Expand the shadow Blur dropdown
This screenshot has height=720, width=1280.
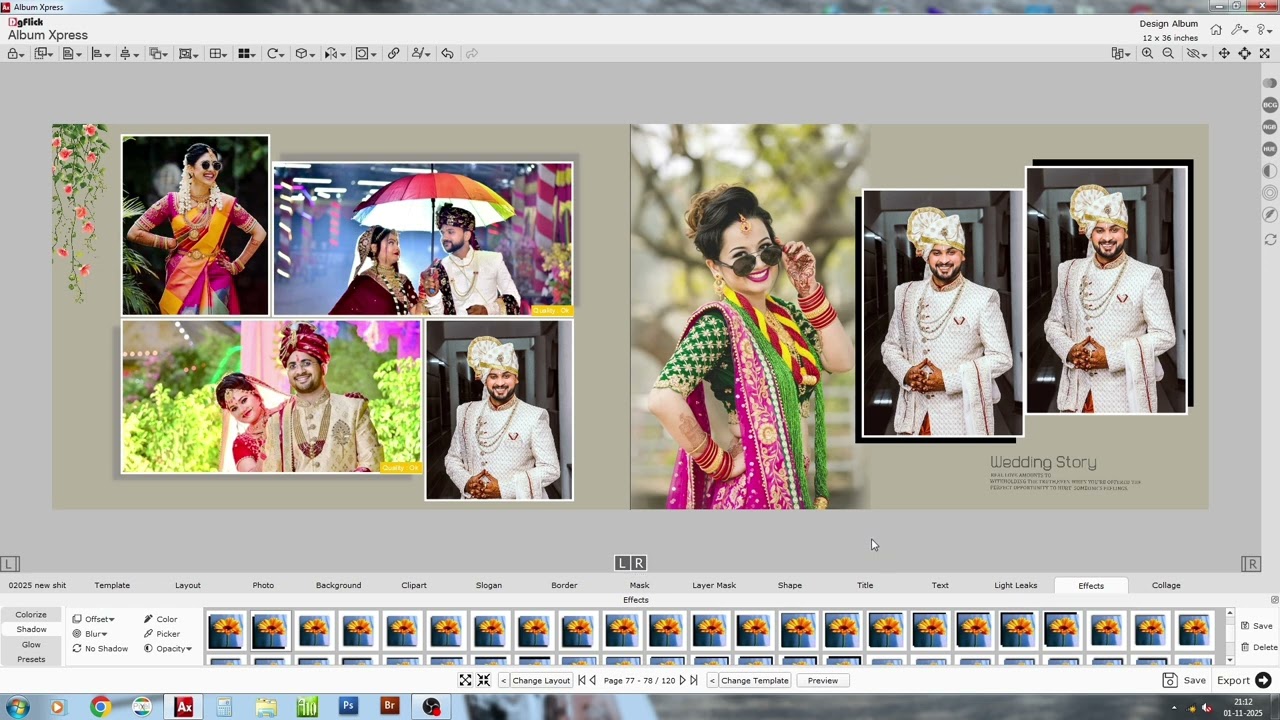pyautogui.click(x=90, y=634)
